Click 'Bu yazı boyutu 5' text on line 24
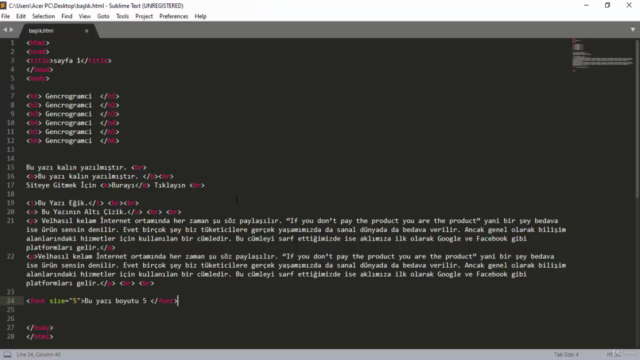This screenshot has height=360, width=640. [116, 301]
